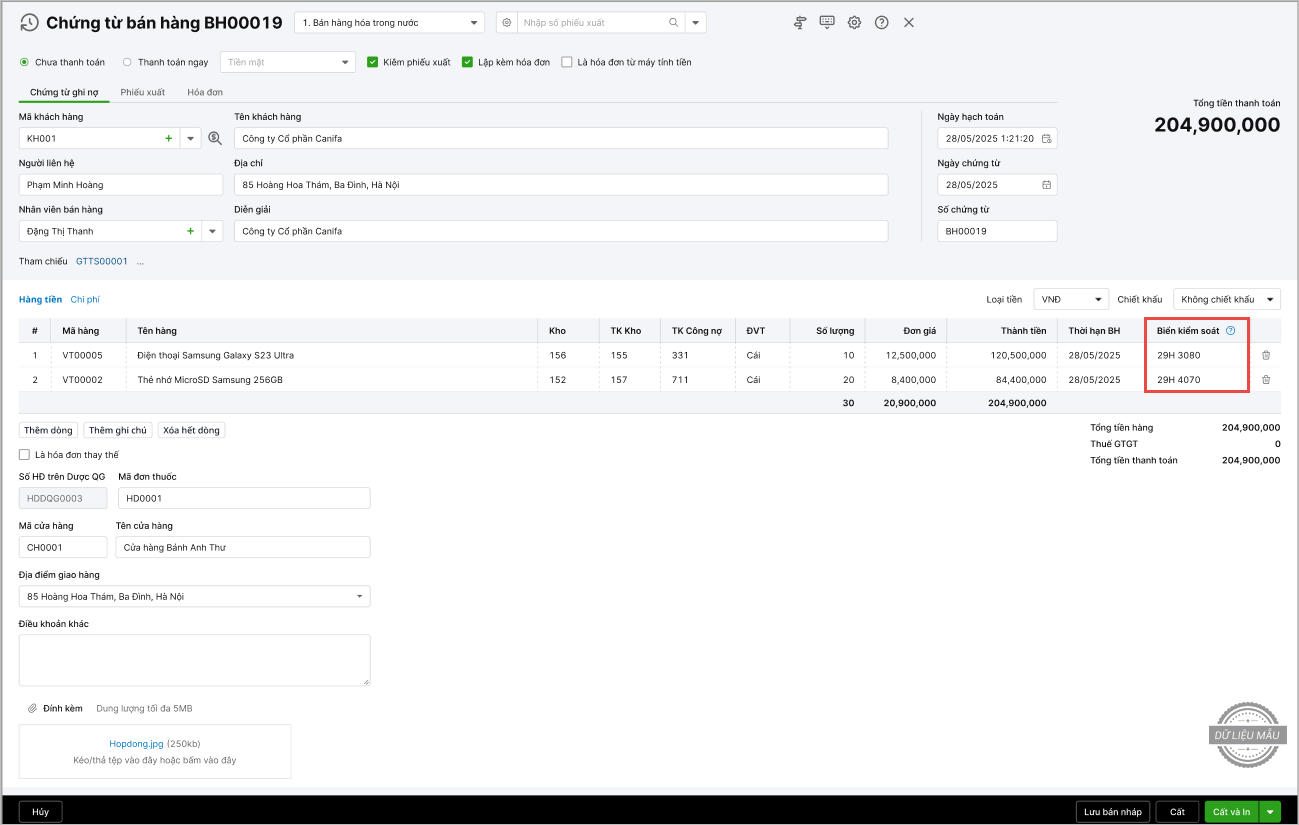Image resolution: width=1299 pixels, height=825 pixels.
Task: Open the Hopdong.jpg attachment link
Action: click(x=136, y=744)
